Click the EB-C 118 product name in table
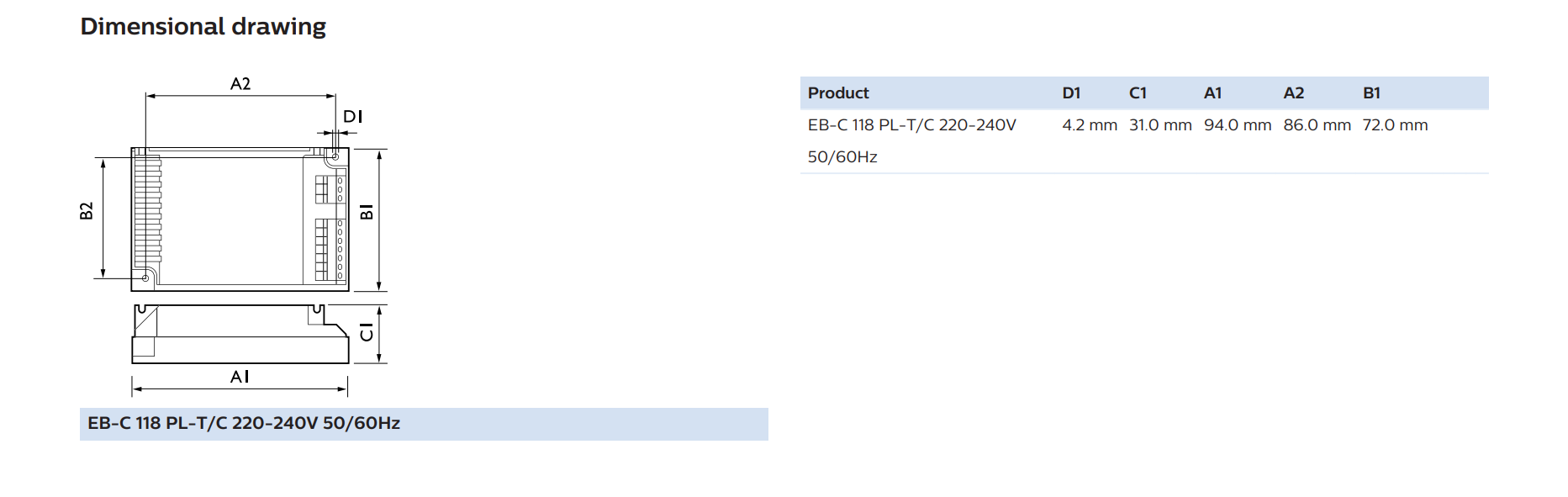The height and width of the screenshot is (497, 1568). click(x=912, y=140)
